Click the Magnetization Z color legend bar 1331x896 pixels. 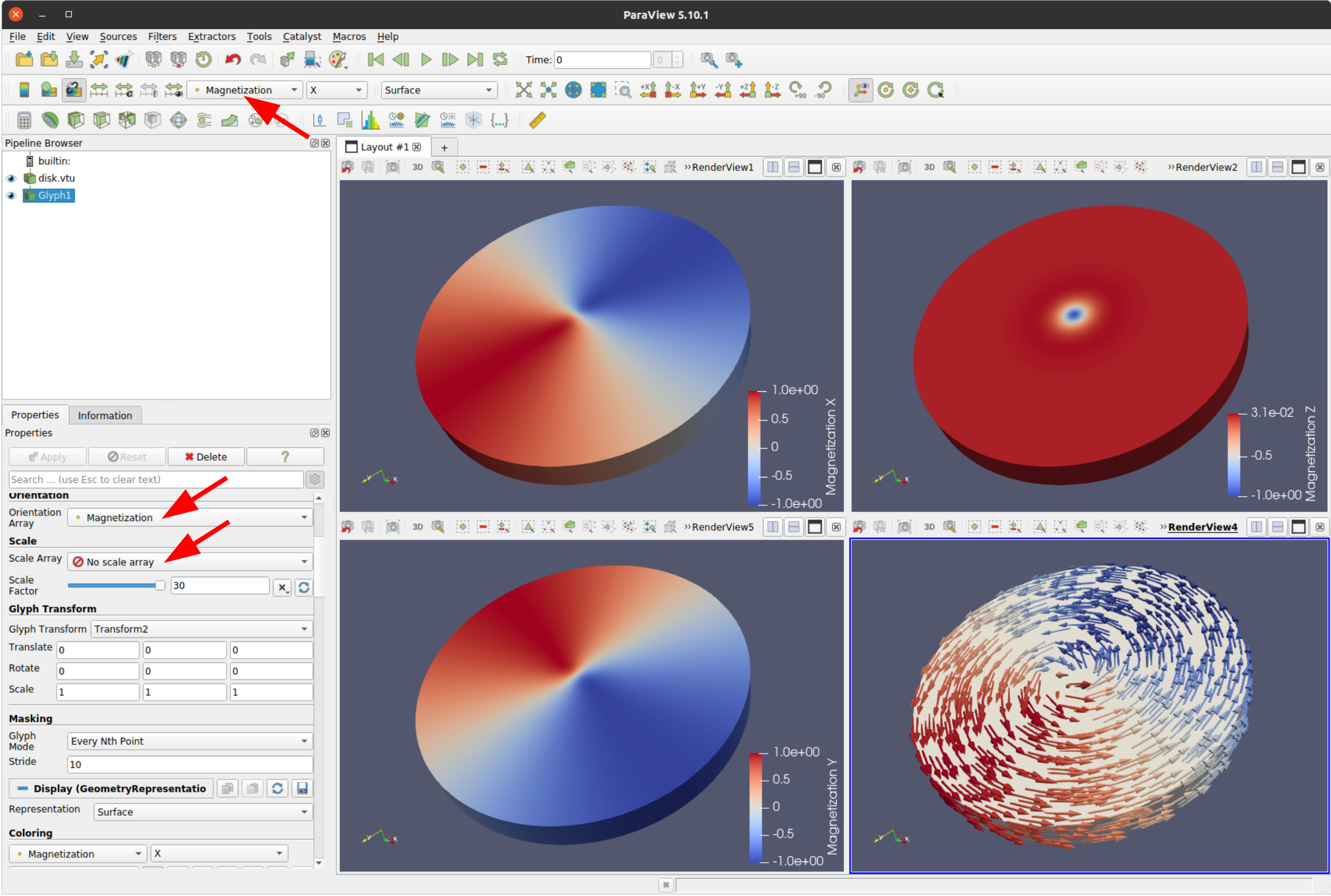pyautogui.click(x=1234, y=455)
